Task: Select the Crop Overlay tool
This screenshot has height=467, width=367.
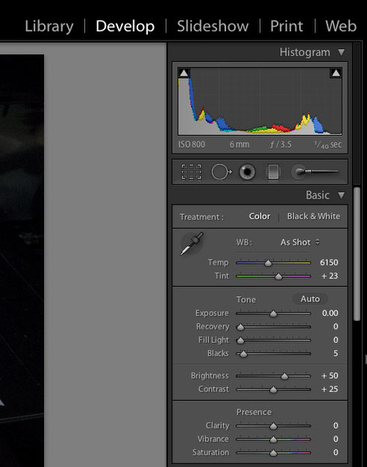Action: (191, 172)
